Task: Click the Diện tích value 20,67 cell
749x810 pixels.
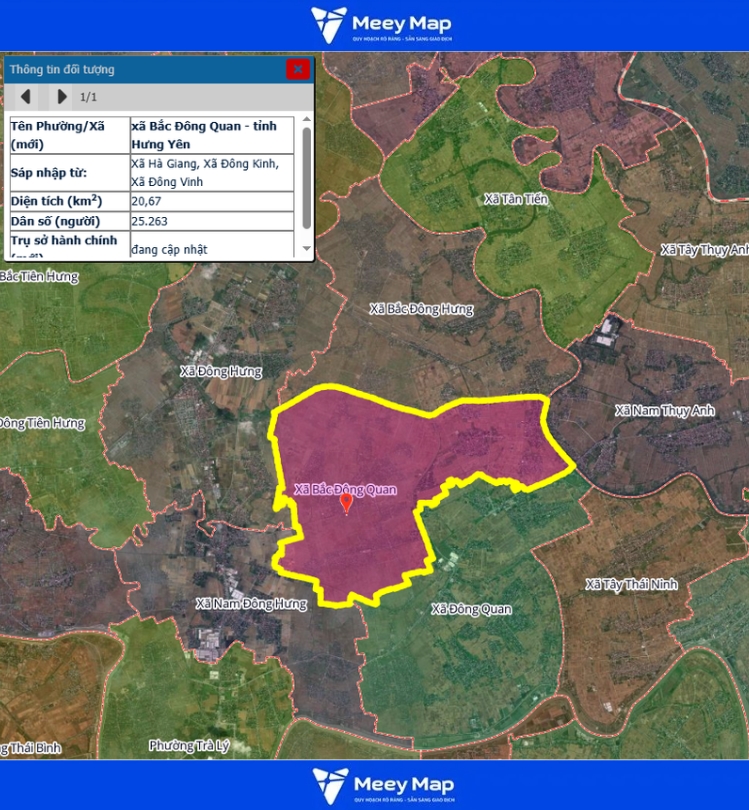Action: (x=212, y=201)
